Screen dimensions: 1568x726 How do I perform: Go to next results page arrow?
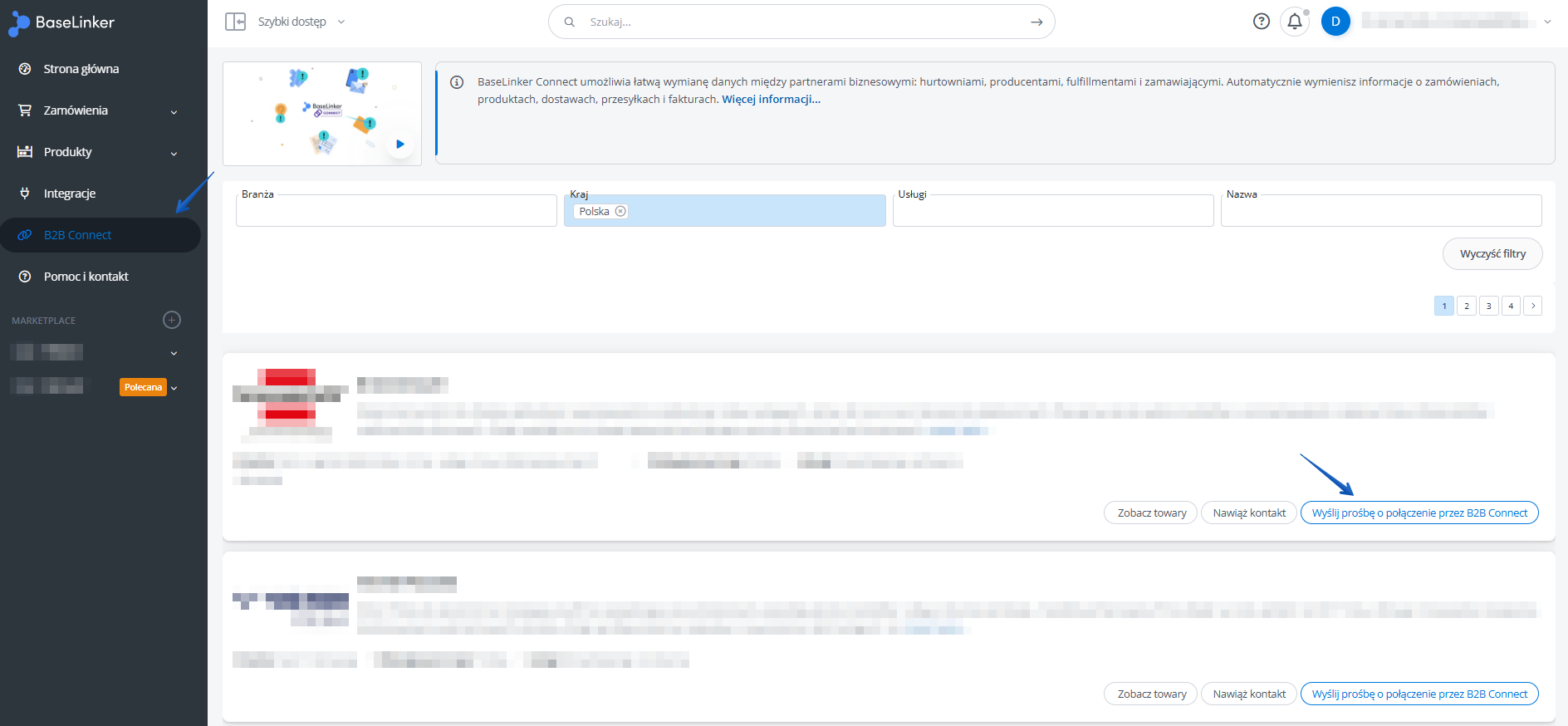point(1533,306)
